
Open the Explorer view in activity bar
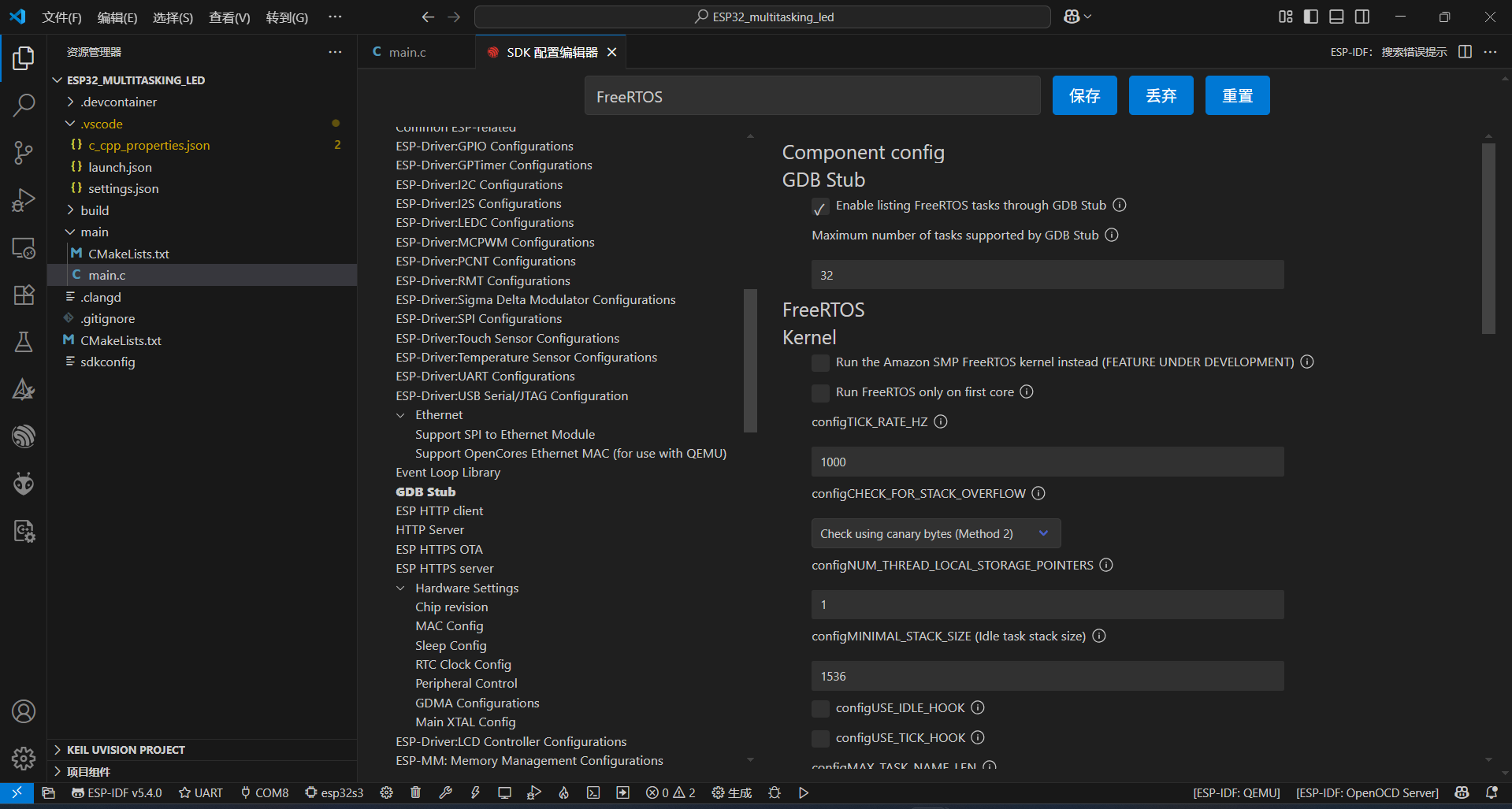click(24, 58)
